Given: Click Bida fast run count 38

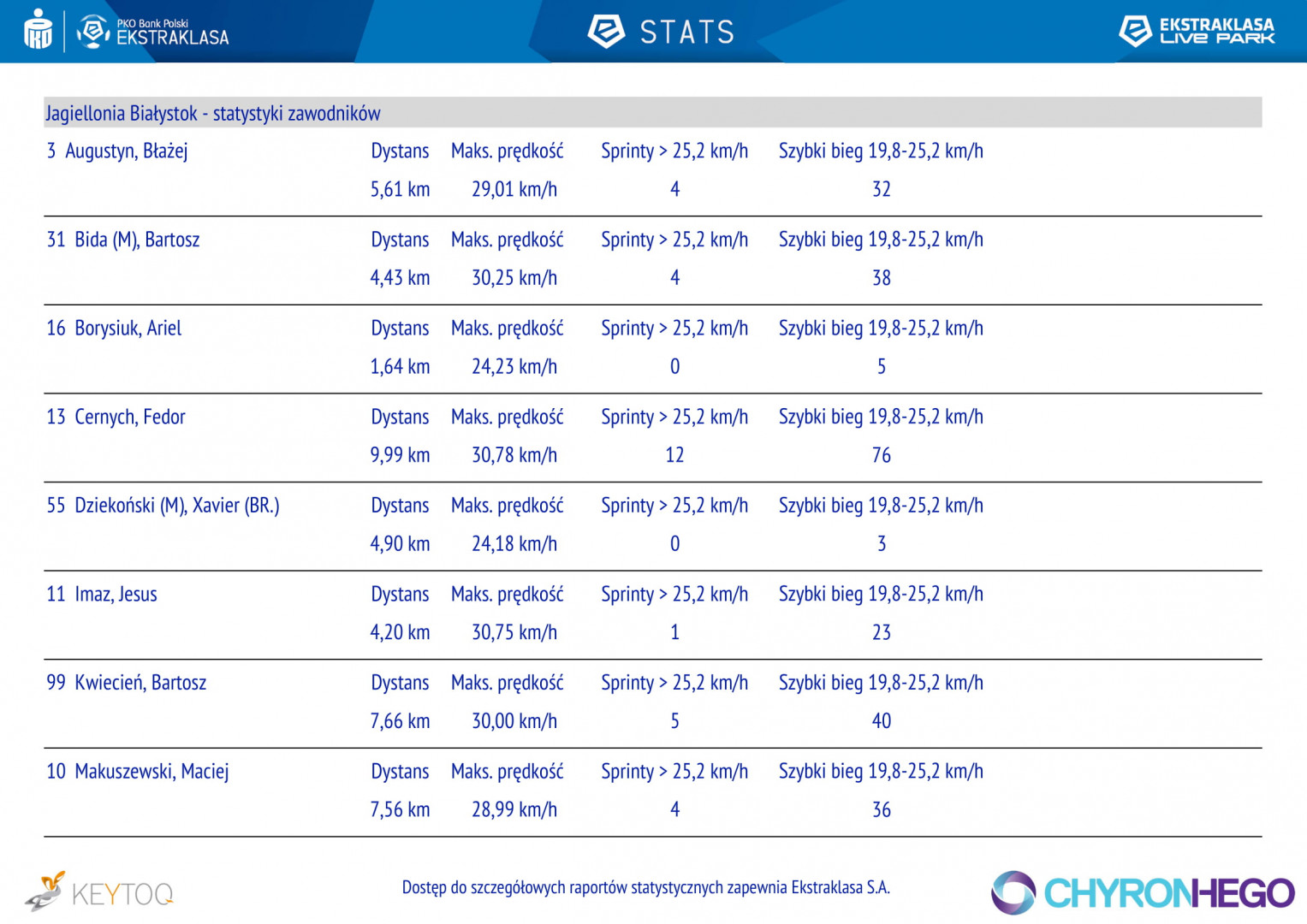Looking at the screenshot, I should pyautogui.click(x=882, y=278).
